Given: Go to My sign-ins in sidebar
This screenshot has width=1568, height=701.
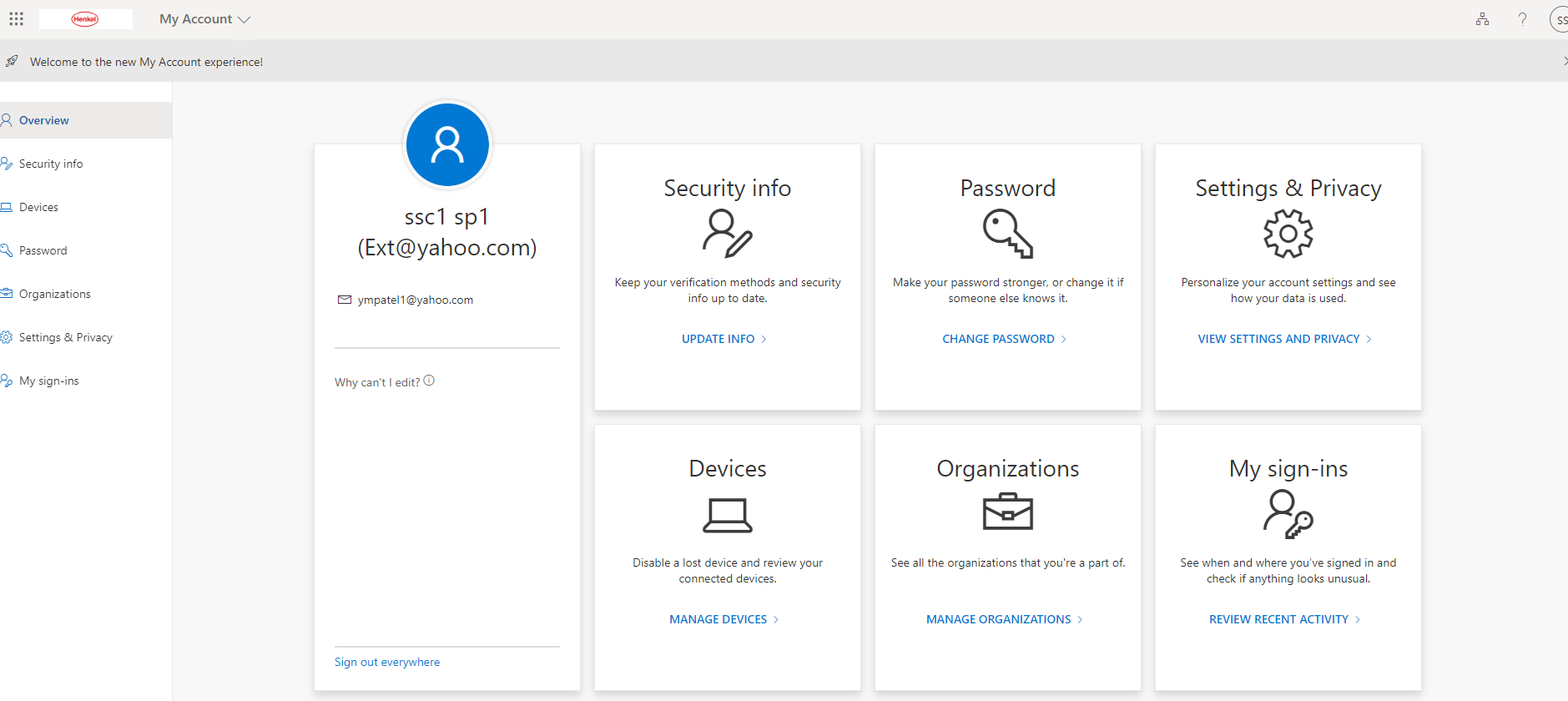Looking at the screenshot, I should click(48, 381).
